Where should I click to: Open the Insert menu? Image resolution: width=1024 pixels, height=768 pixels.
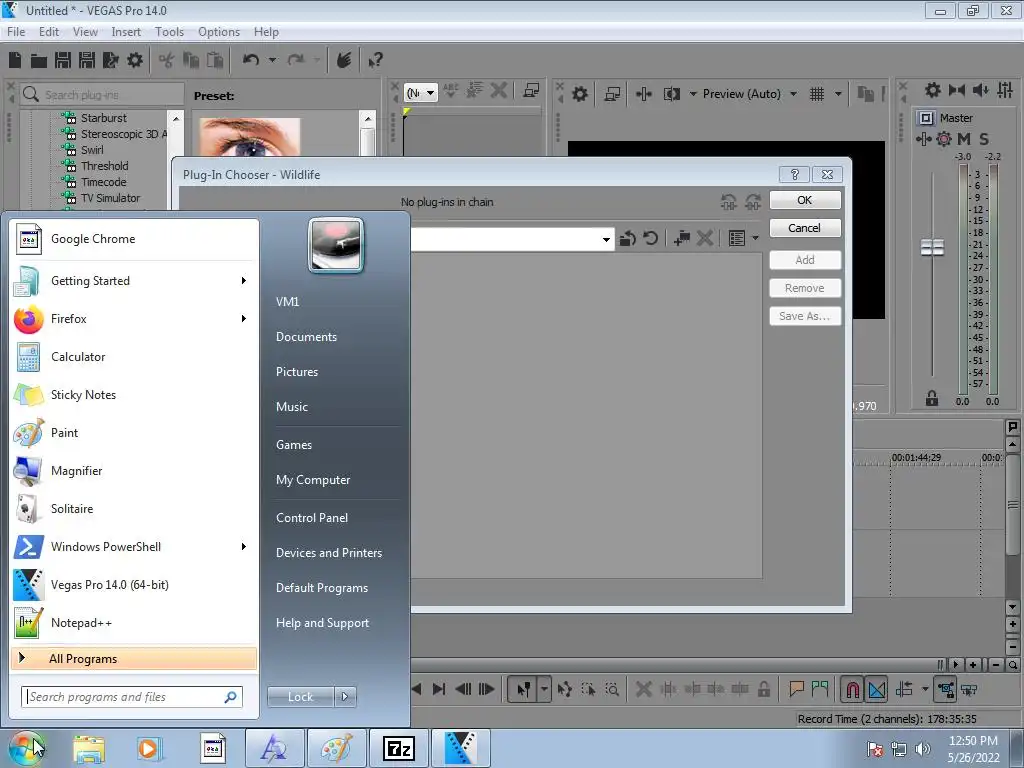(x=125, y=31)
